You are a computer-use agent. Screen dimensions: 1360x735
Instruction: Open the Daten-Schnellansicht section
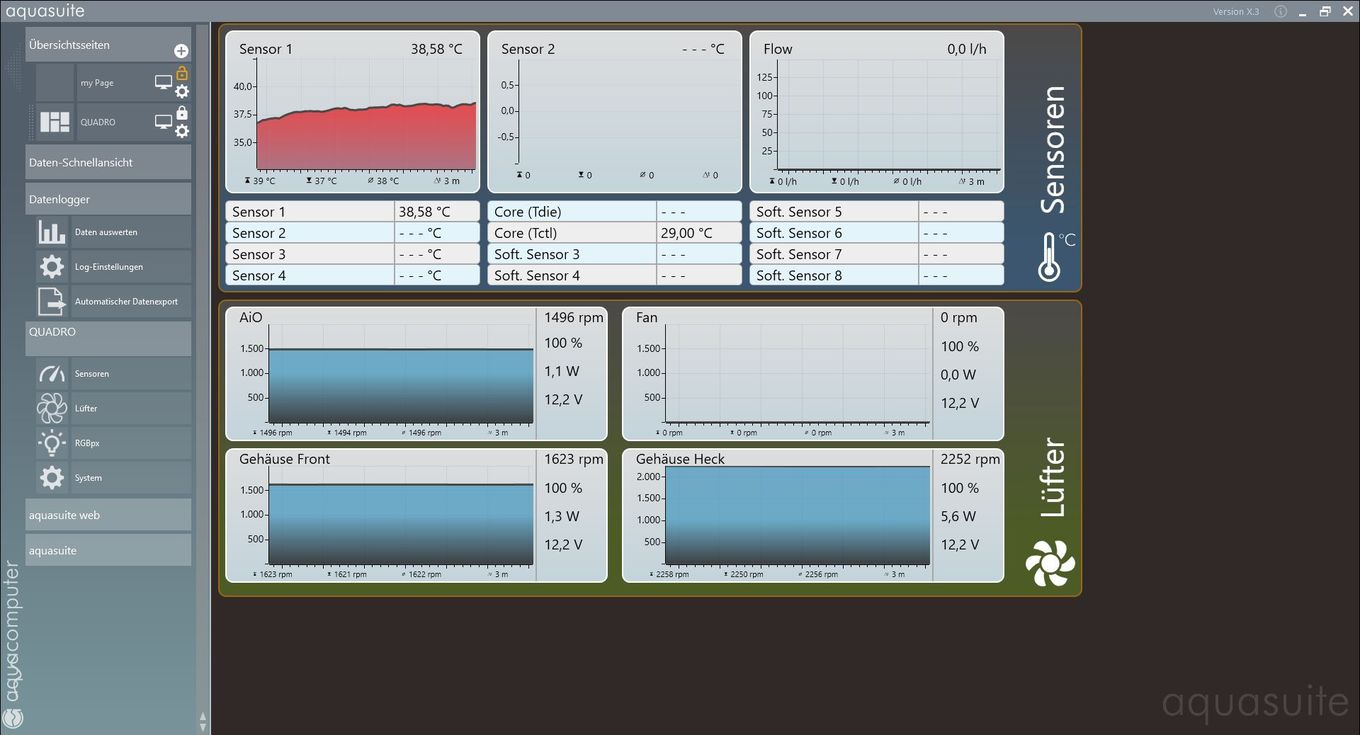108,162
